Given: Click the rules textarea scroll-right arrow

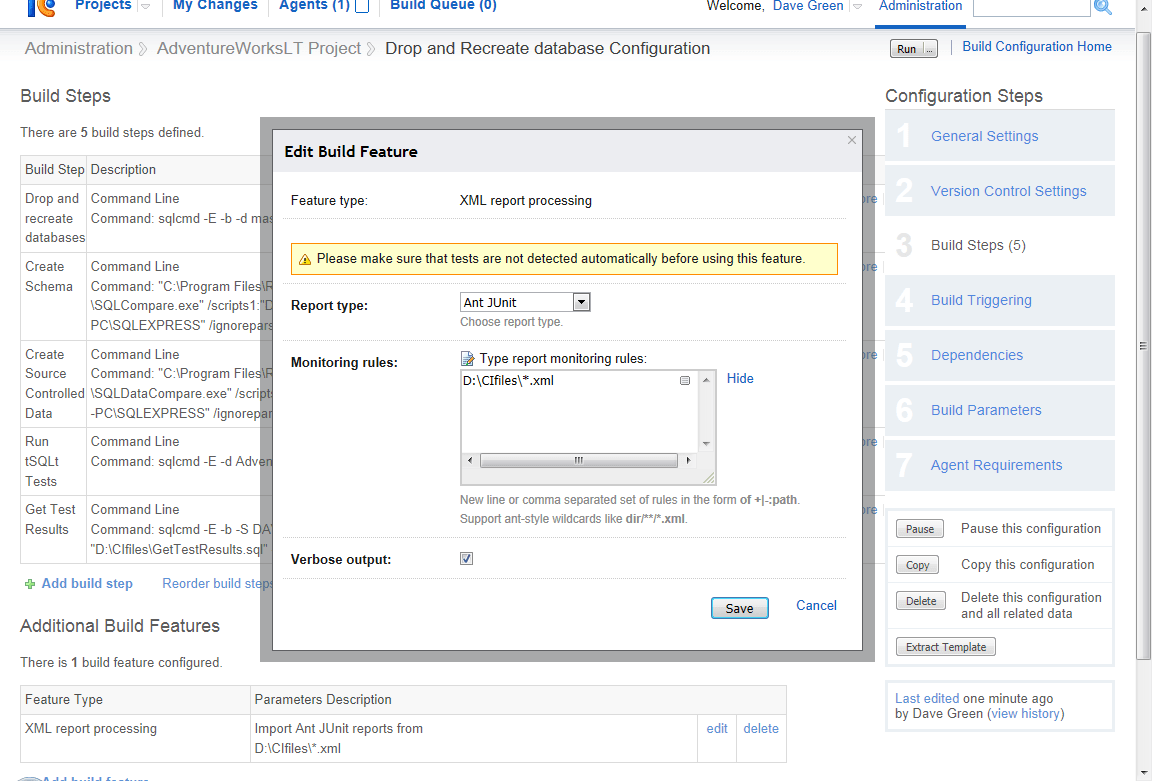Looking at the screenshot, I should [x=688, y=461].
